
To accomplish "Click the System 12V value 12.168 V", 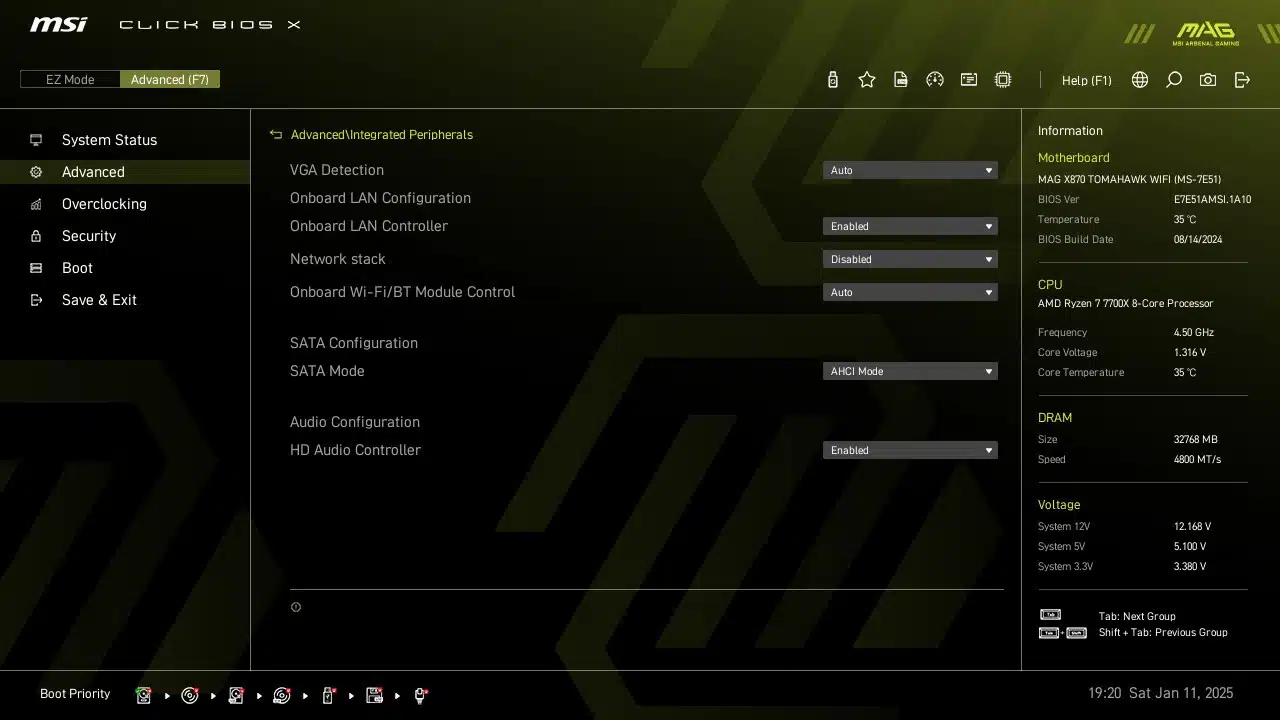I will [x=1192, y=526].
